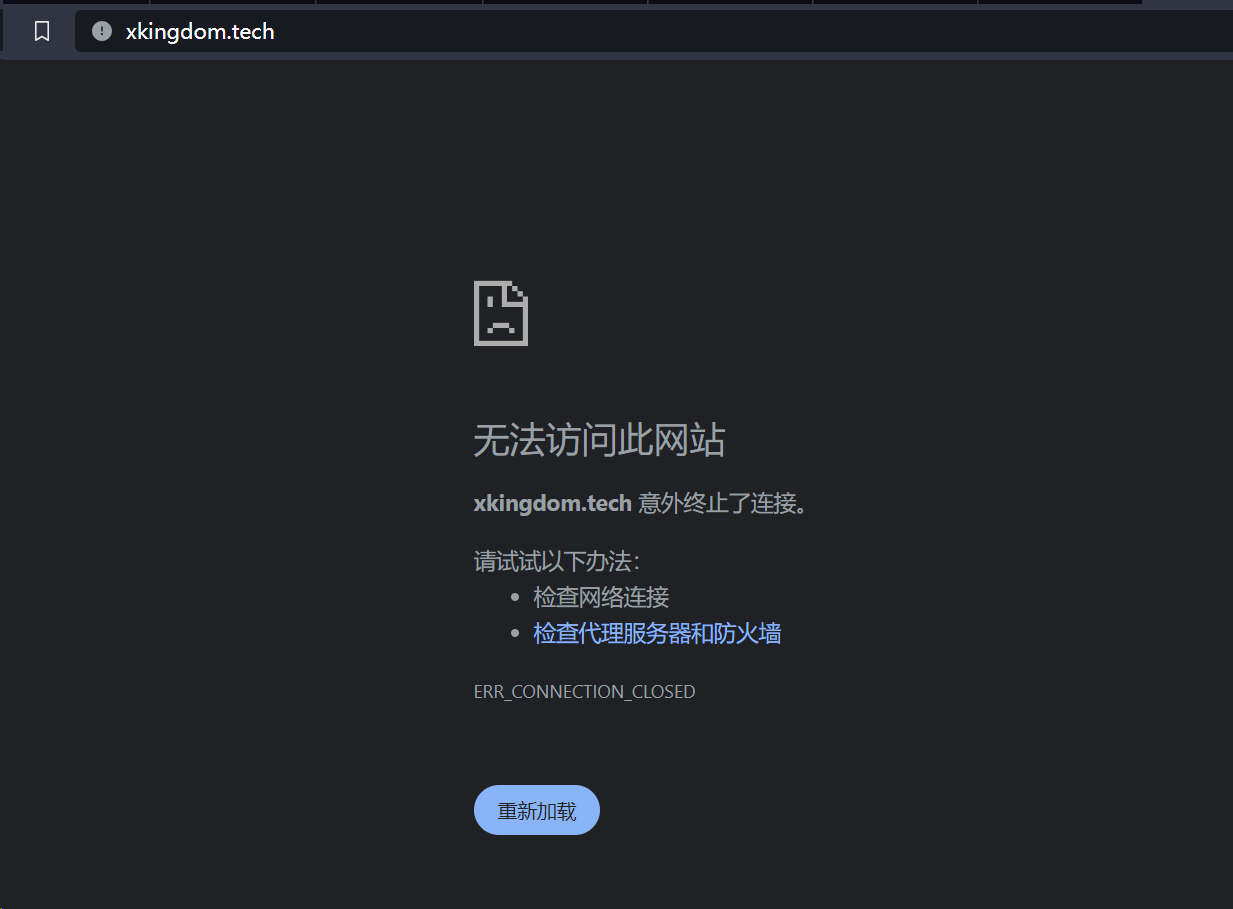Image resolution: width=1233 pixels, height=909 pixels.
Task: Focus the address bar showing xkingdom.tech
Action: pyautogui.click(x=200, y=32)
